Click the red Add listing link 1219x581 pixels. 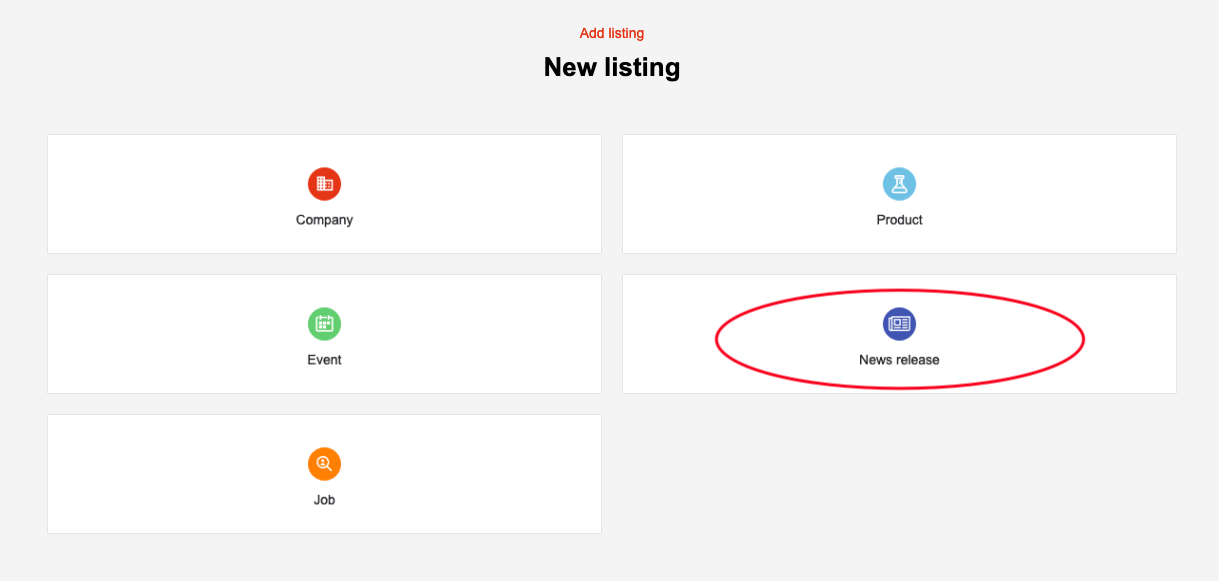(611, 34)
